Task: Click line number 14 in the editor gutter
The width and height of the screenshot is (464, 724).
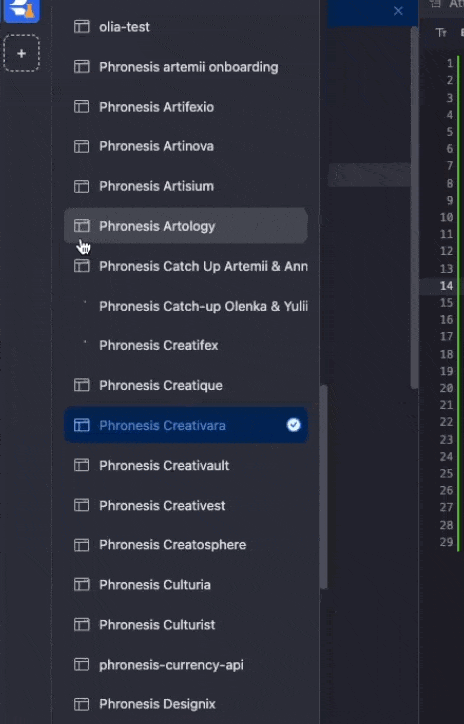Action: point(446,286)
